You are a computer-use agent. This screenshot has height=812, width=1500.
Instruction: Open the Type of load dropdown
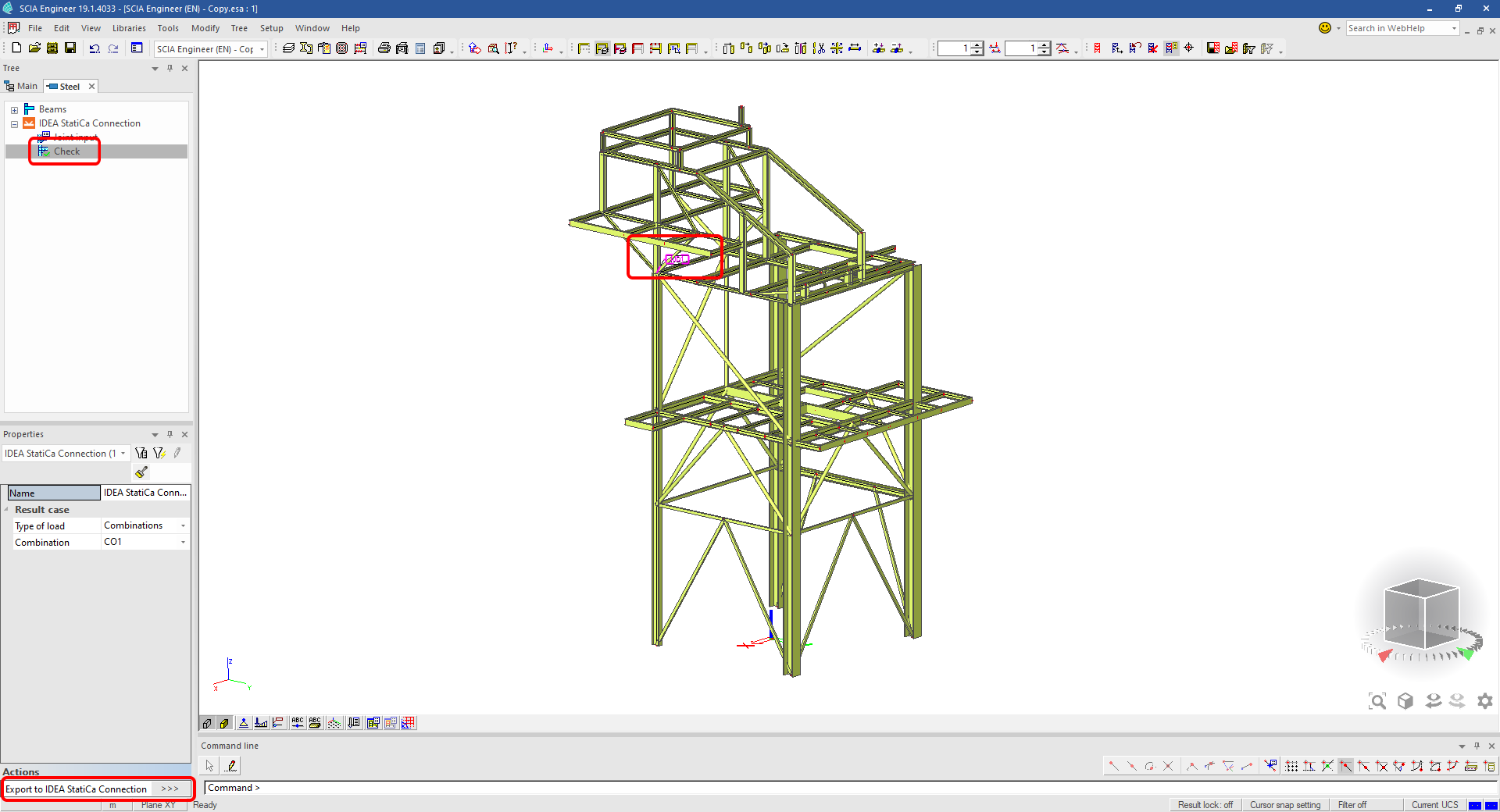pyautogui.click(x=183, y=525)
